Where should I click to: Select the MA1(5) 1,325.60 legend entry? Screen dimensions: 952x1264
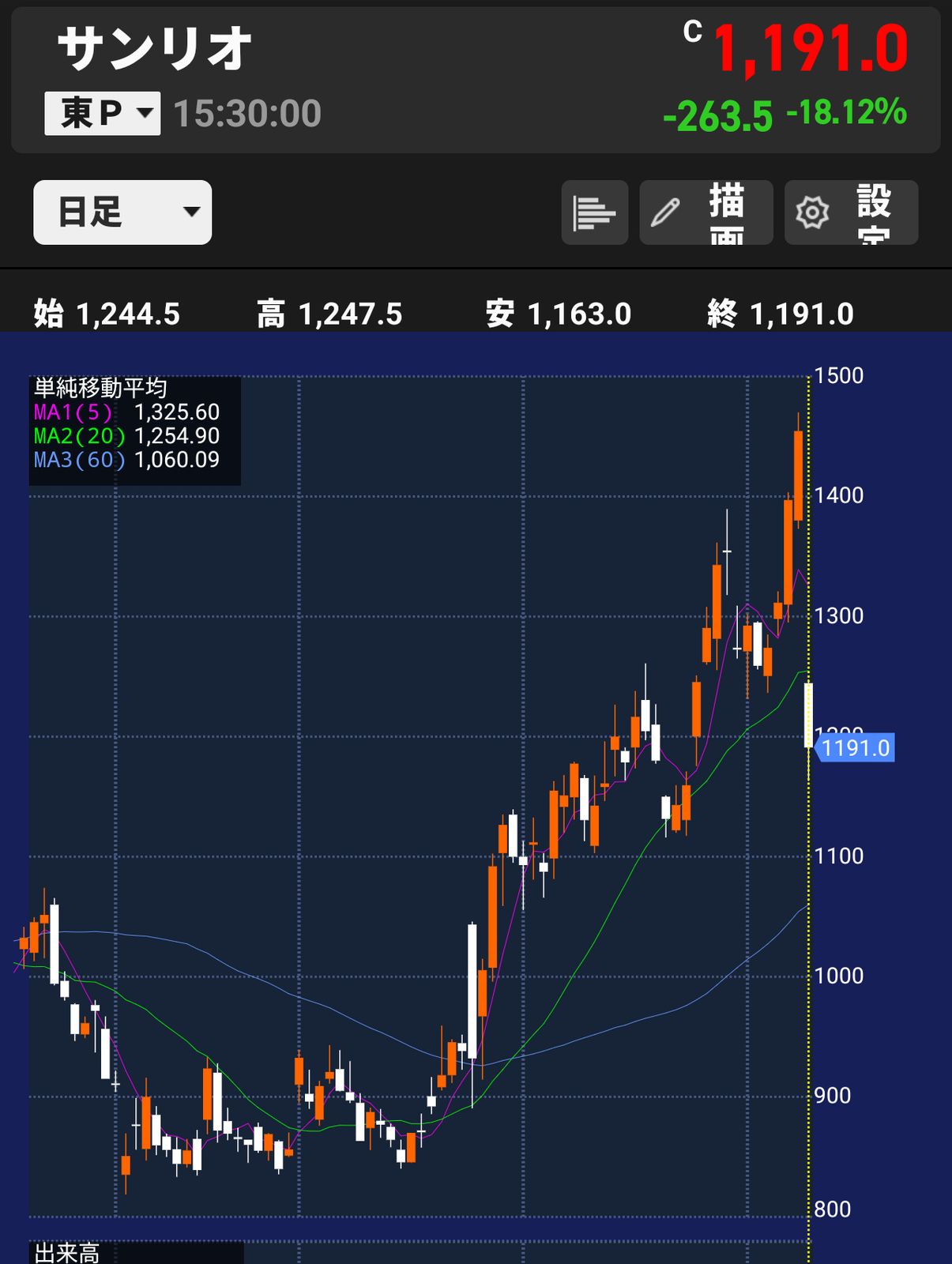pyautogui.click(x=126, y=412)
